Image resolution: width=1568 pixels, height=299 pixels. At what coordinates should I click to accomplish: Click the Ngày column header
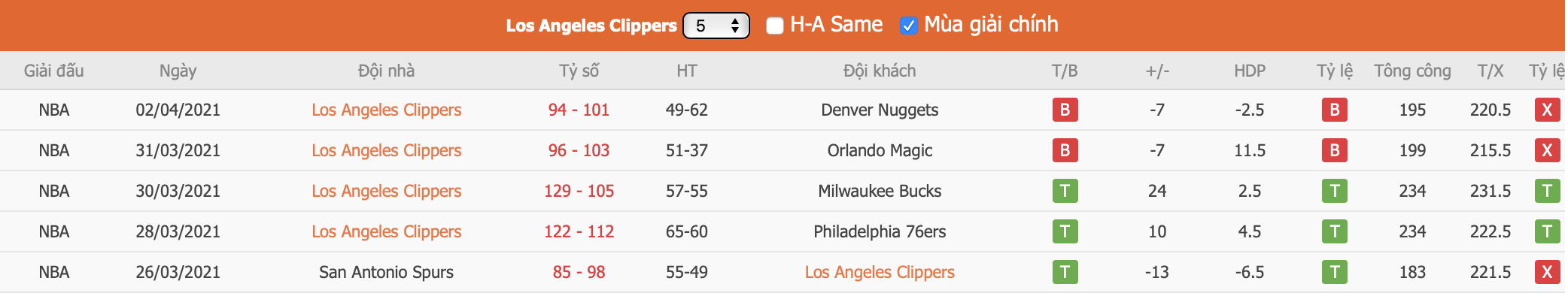[x=178, y=71]
